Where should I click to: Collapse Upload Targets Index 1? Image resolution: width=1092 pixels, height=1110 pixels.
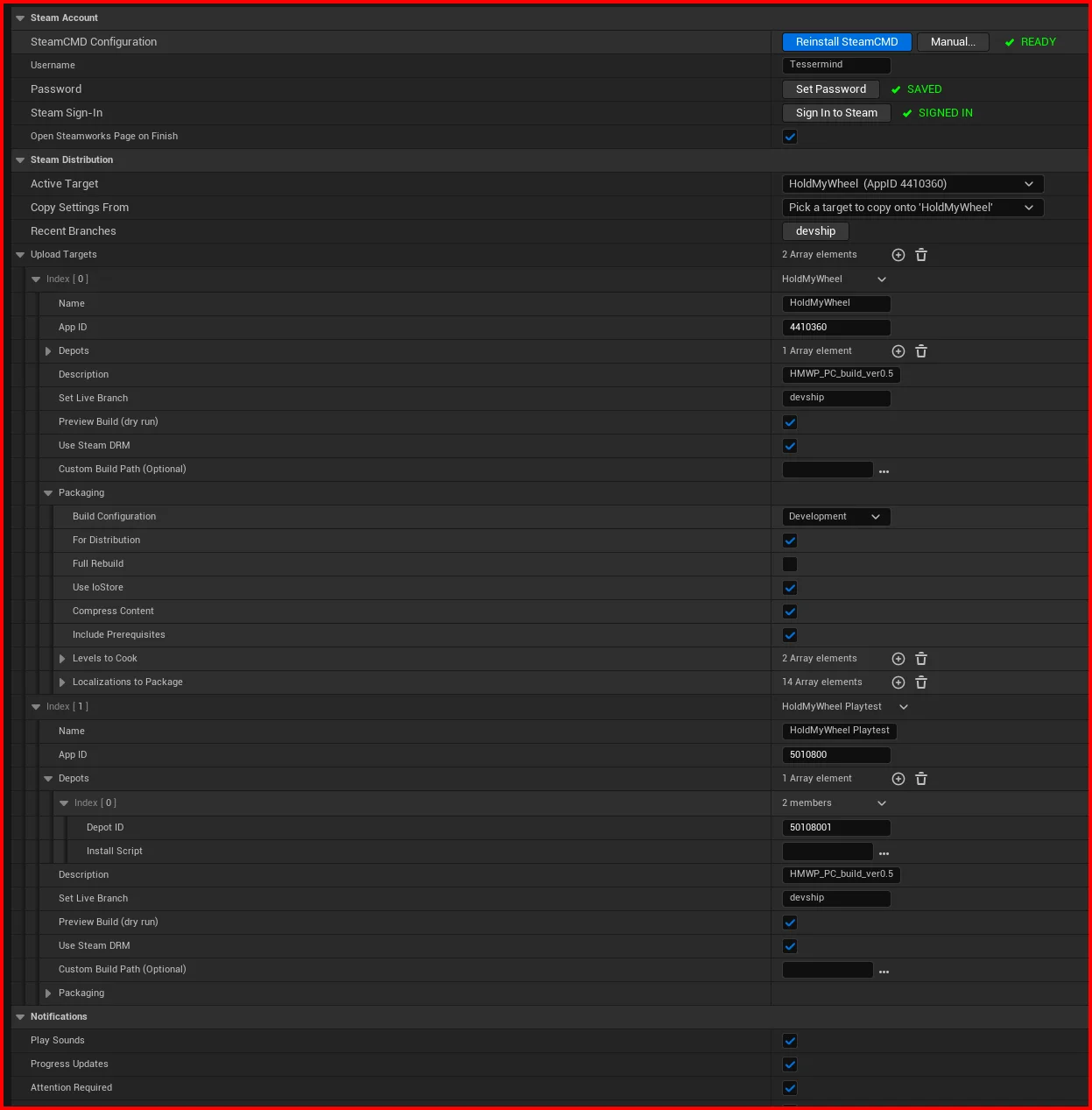click(36, 707)
